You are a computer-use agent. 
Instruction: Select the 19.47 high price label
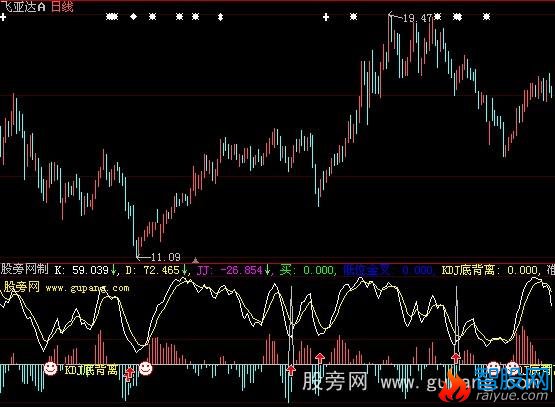click(417, 18)
